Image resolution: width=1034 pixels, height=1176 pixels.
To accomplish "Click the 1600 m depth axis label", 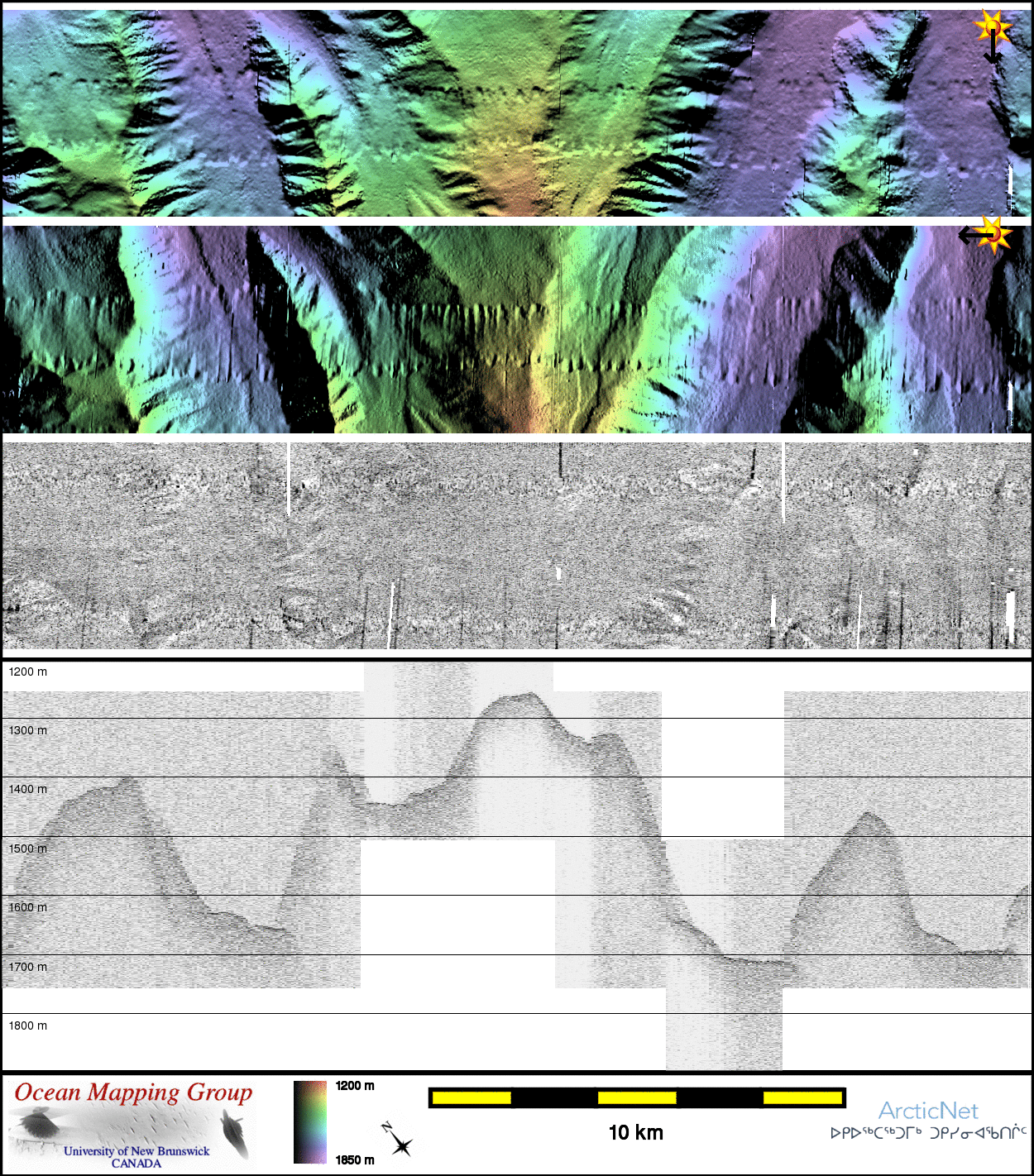I will [x=28, y=908].
